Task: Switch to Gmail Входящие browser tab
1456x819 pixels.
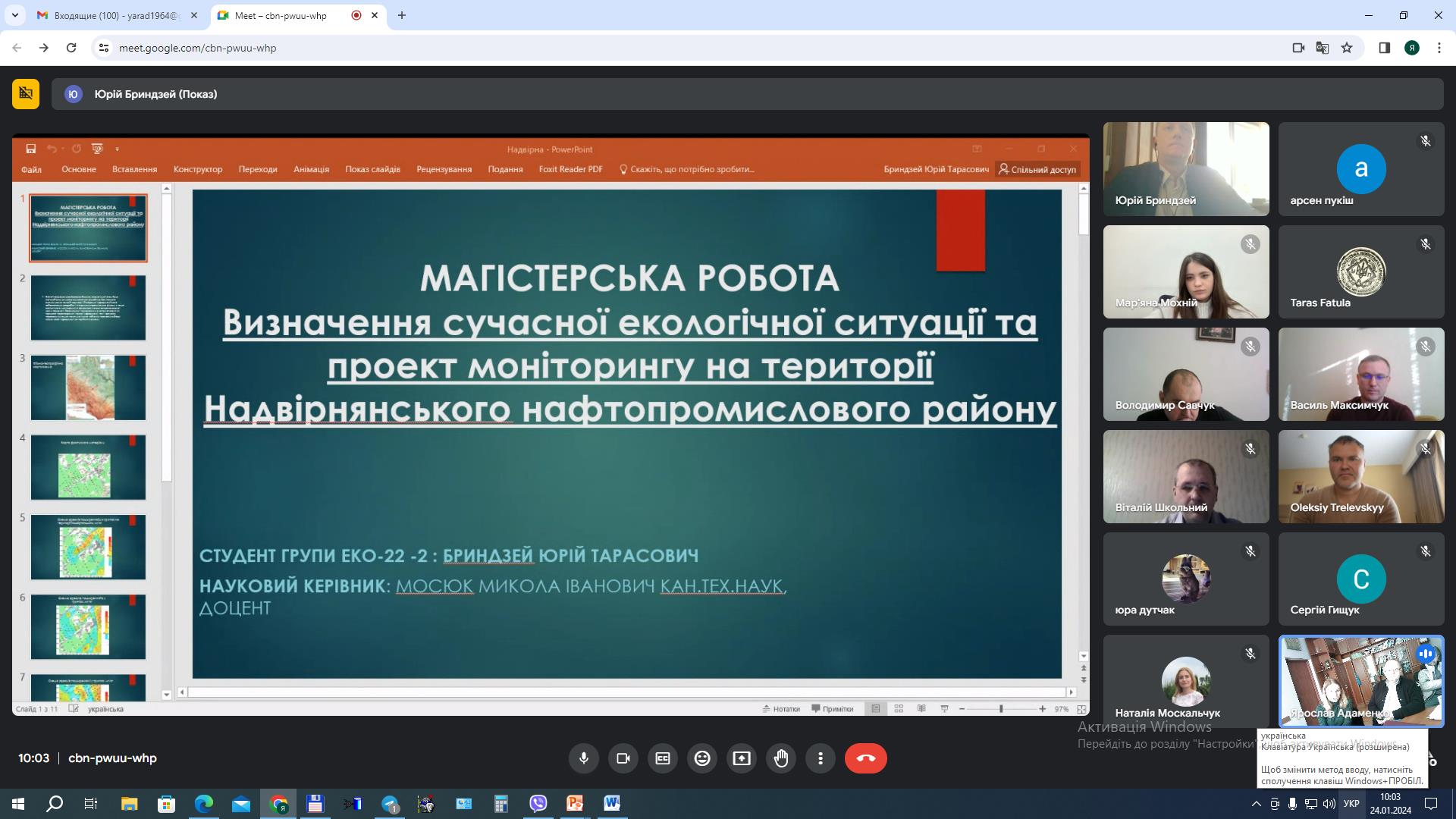Action: coord(118,15)
